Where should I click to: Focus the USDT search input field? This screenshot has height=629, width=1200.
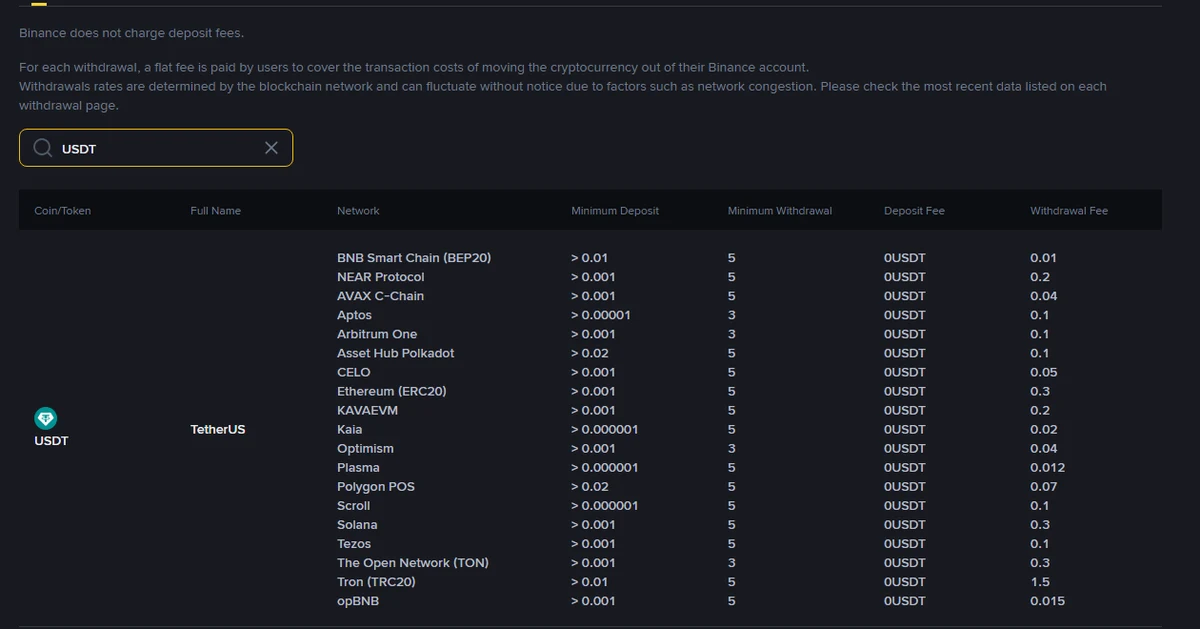pyautogui.click(x=156, y=148)
